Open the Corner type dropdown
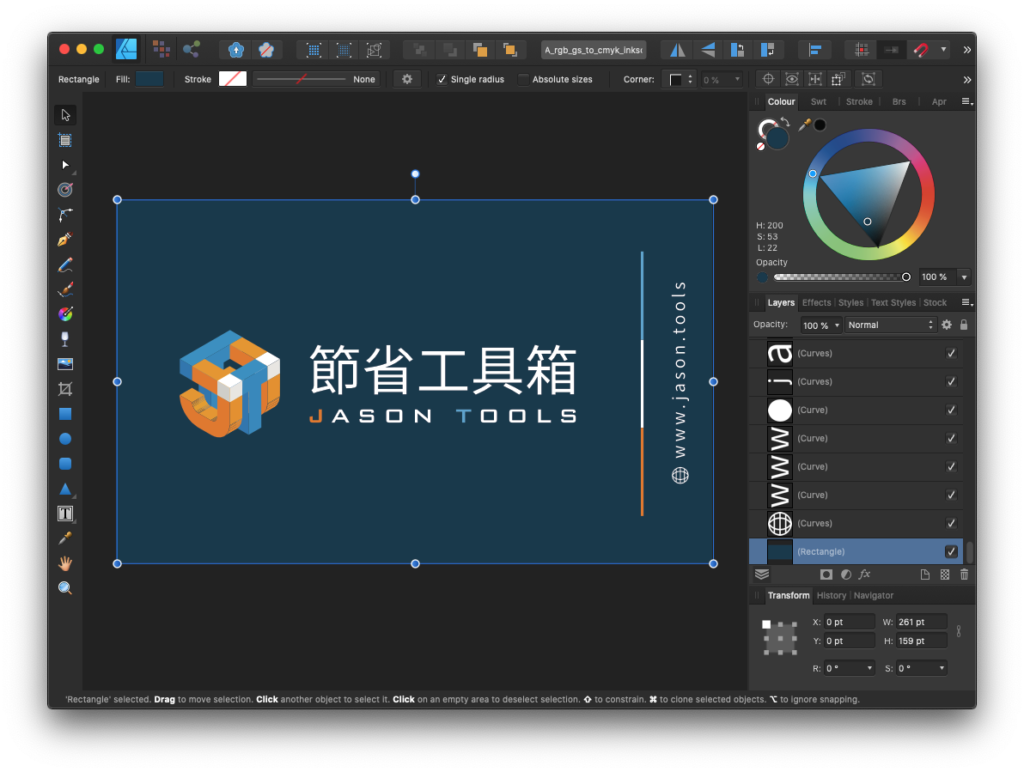Viewport: 1024px width, 772px height. point(680,79)
